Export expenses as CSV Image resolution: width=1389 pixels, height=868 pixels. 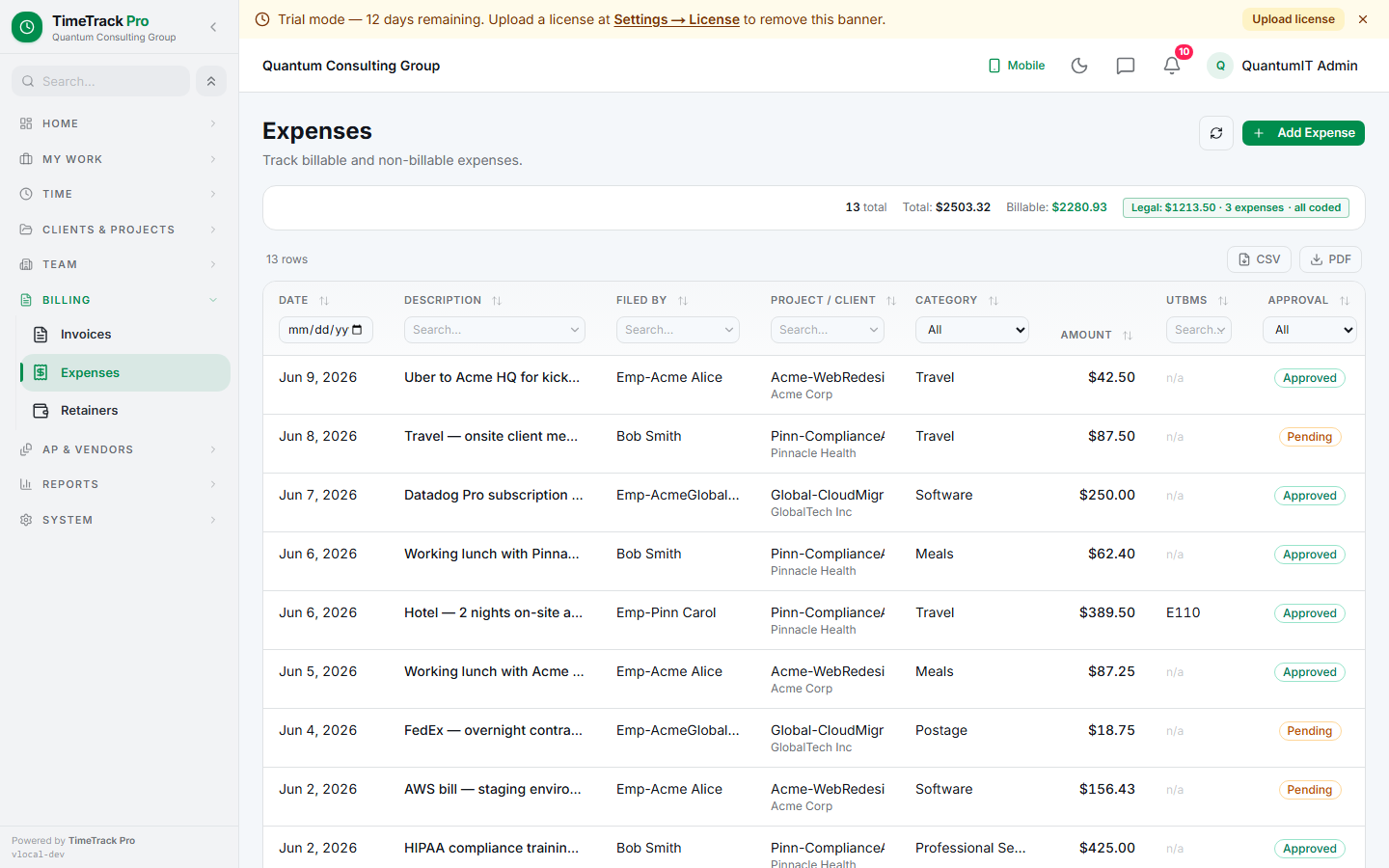pyautogui.click(x=1259, y=259)
